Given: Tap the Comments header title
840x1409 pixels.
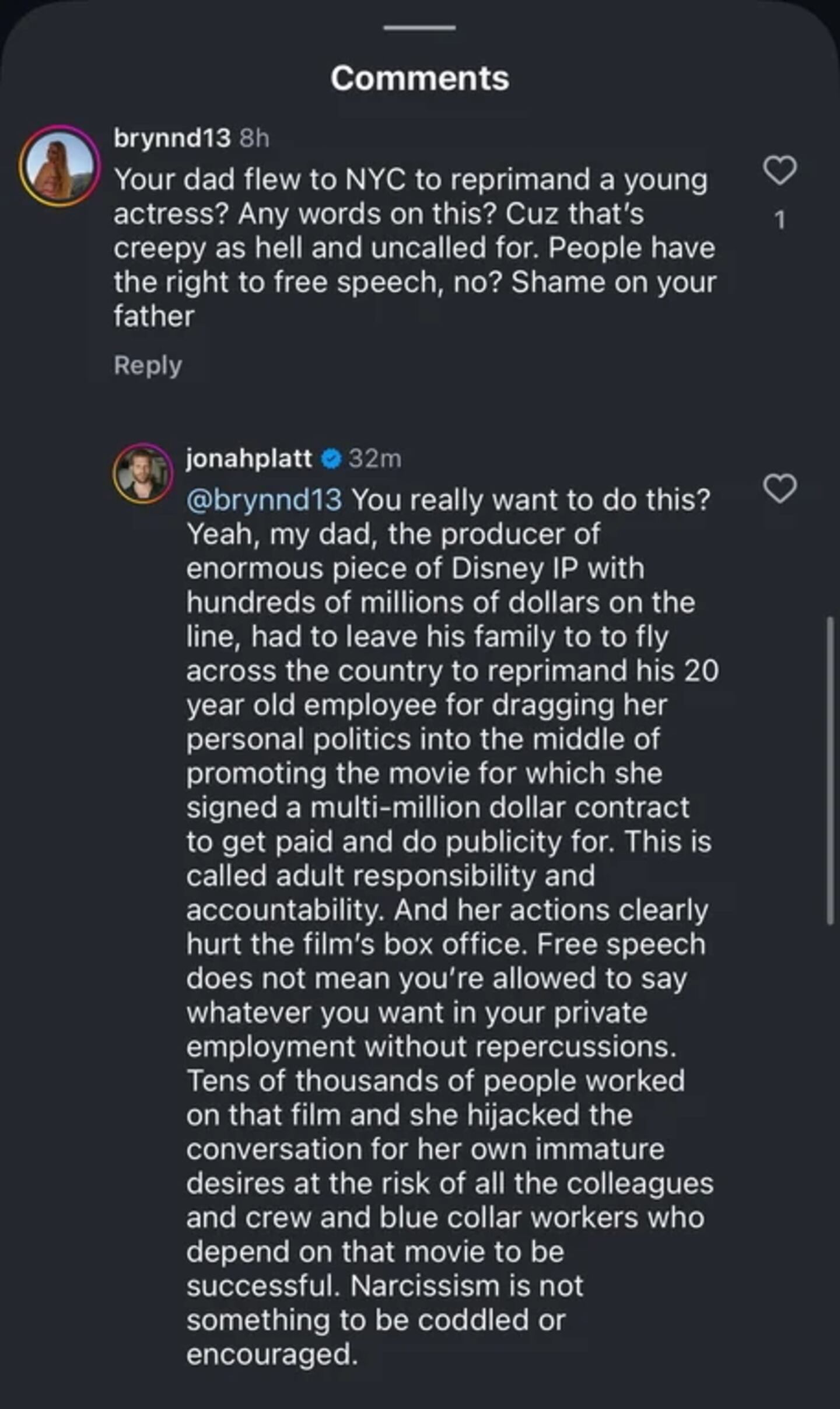Looking at the screenshot, I should click(x=419, y=78).
